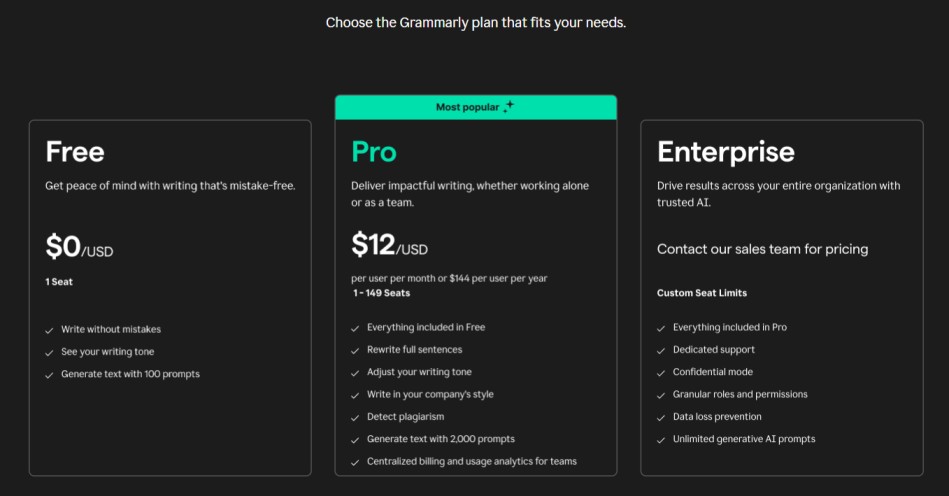The width and height of the screenshot is (949, 496).
Task: Click the $0/USD Free price
Action: tap(79, 247)
